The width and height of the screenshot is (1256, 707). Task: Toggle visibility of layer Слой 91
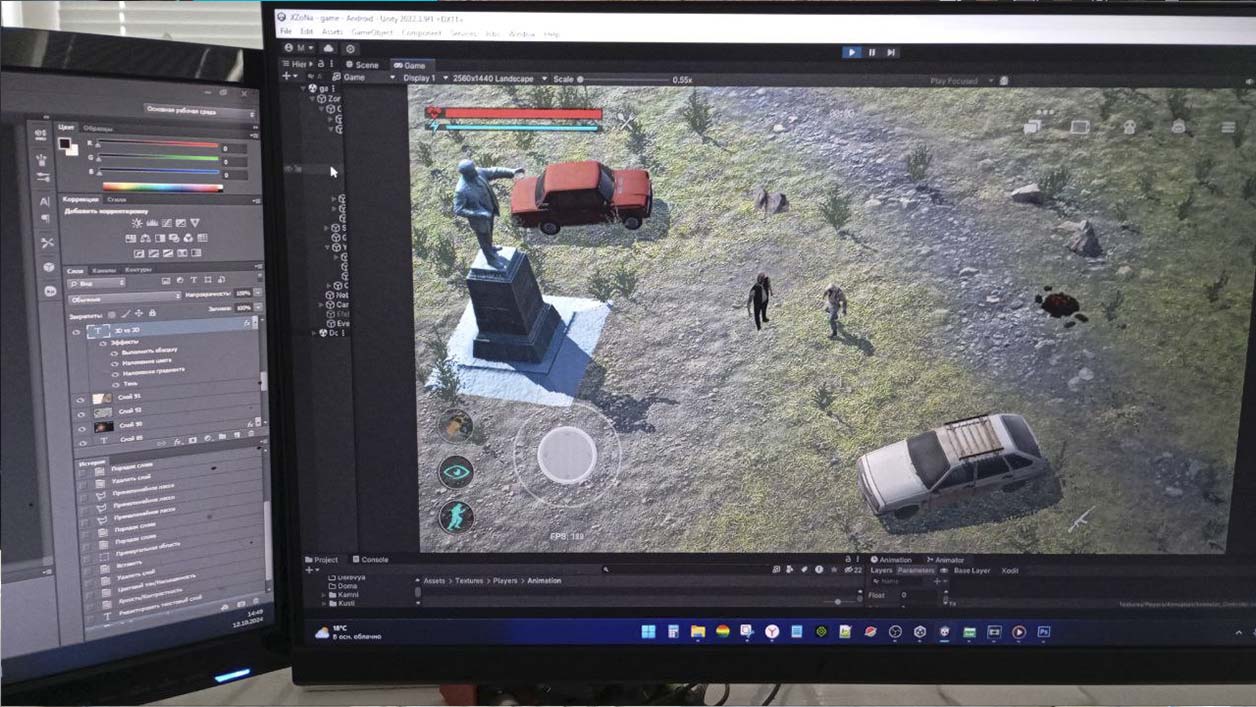[81, 398]
